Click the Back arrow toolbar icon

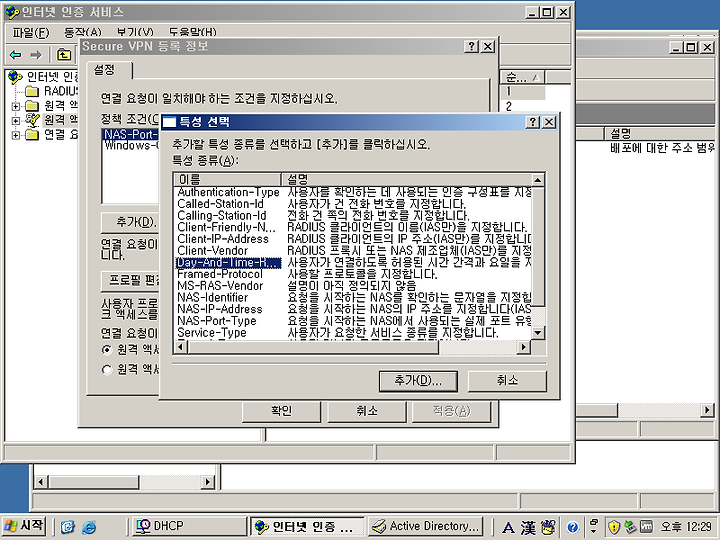[16, 55]
